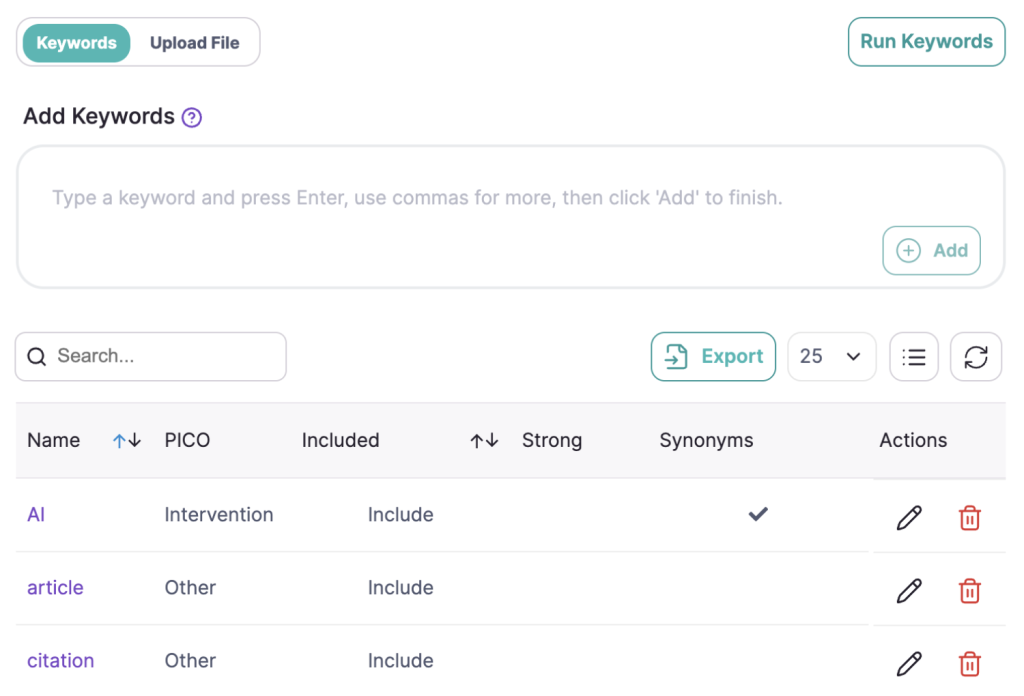
Task: Sort the table by Name column
Action: [127, 441]
